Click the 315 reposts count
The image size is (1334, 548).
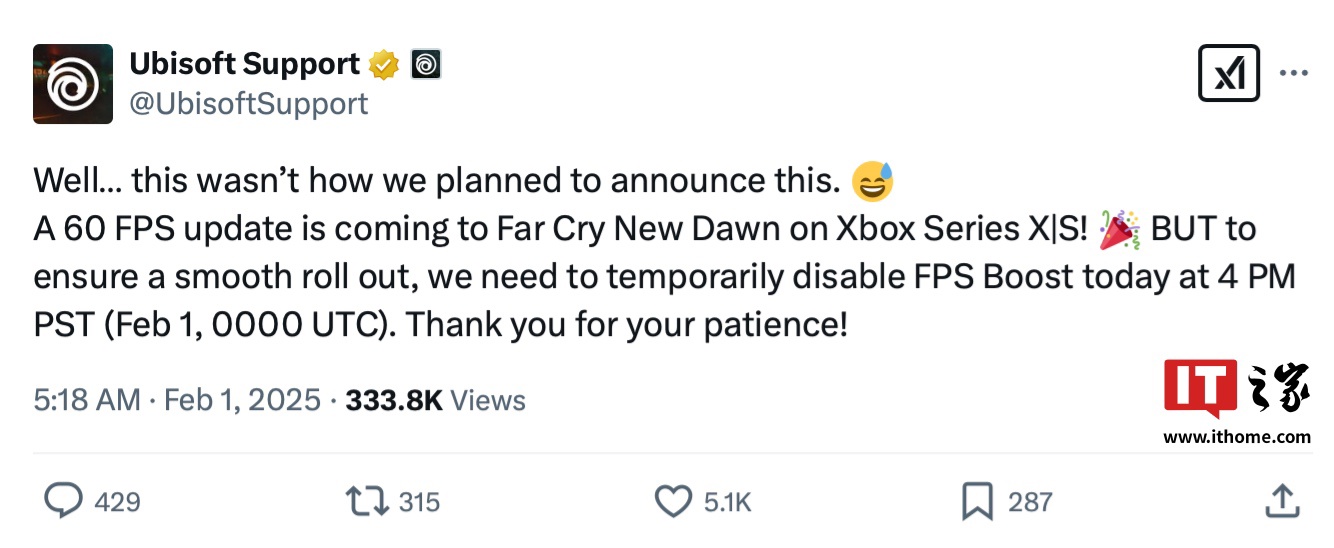click(419, 502)
